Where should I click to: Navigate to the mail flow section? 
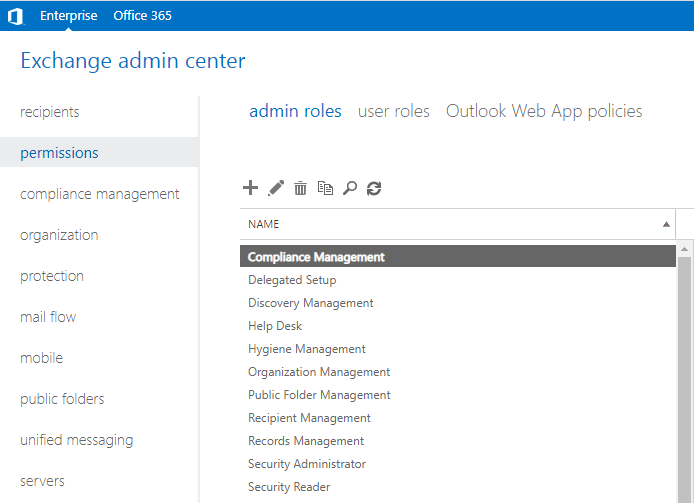(x=48, y=317)
